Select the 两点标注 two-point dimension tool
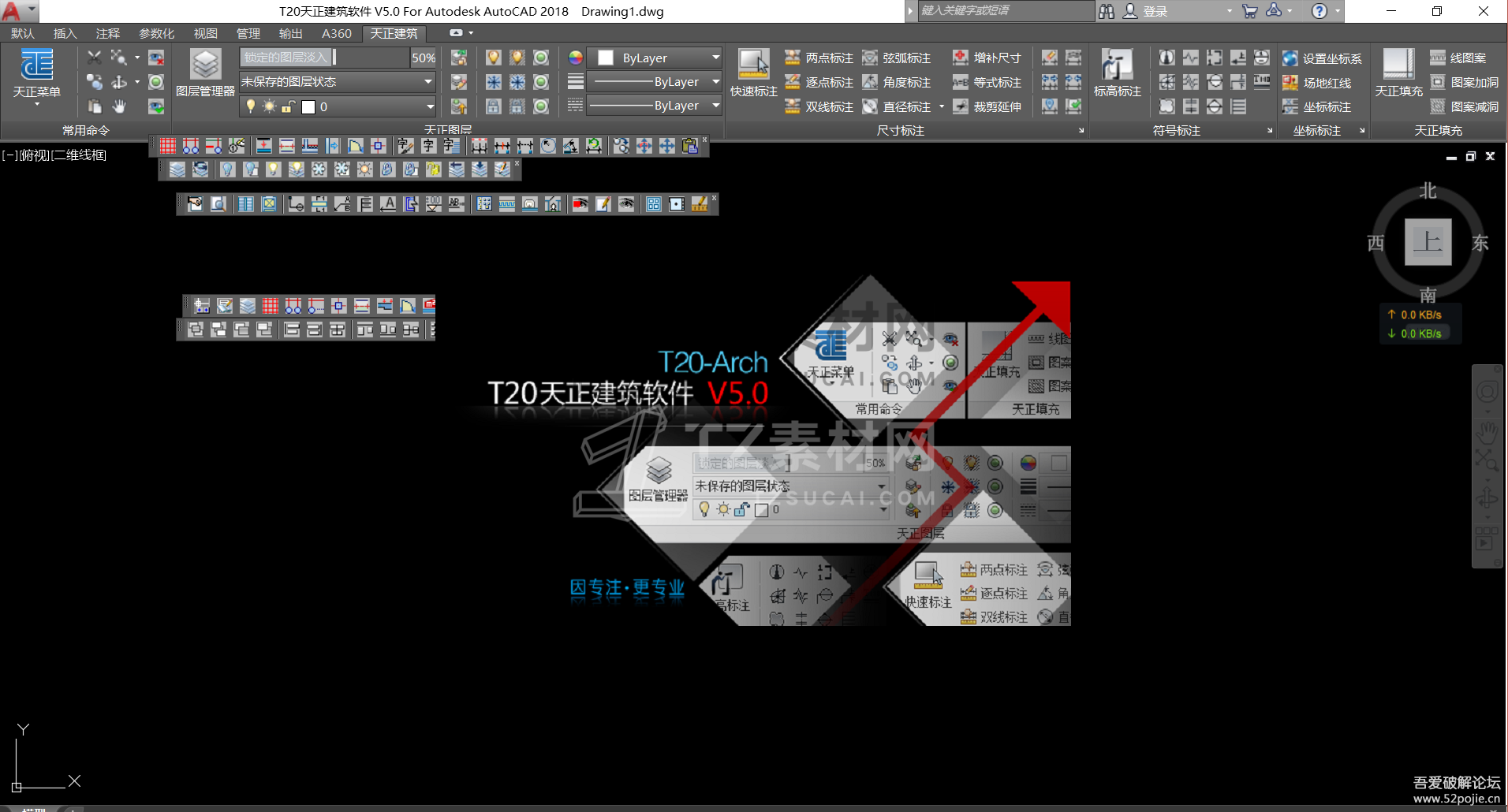The height and width of the screenshot is (812, 1508). click(x=819, y=58)
